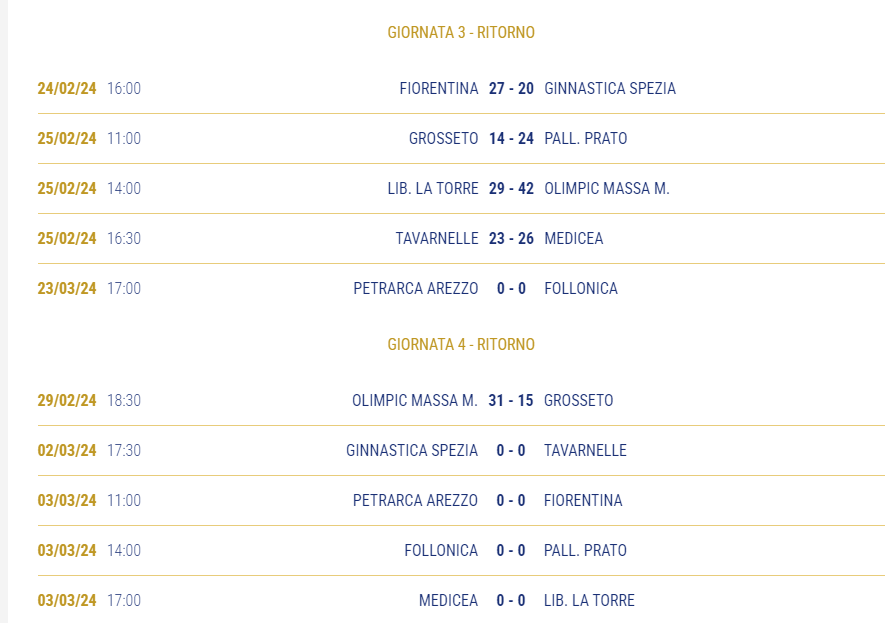The image size is (889, 623).
Task: Open the Fiorentina vs Ginnastica Spezia match
Action: point(461,88)
